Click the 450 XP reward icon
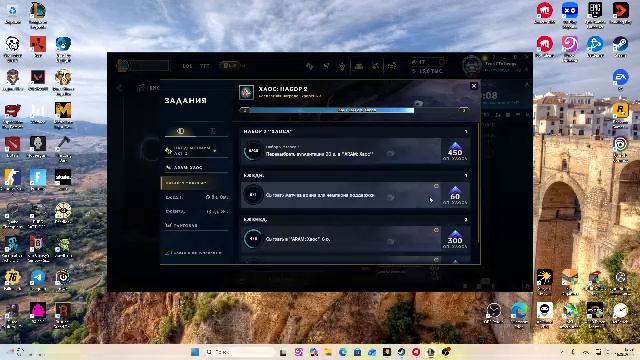The image size is (640, 360). tap(455, 151)
